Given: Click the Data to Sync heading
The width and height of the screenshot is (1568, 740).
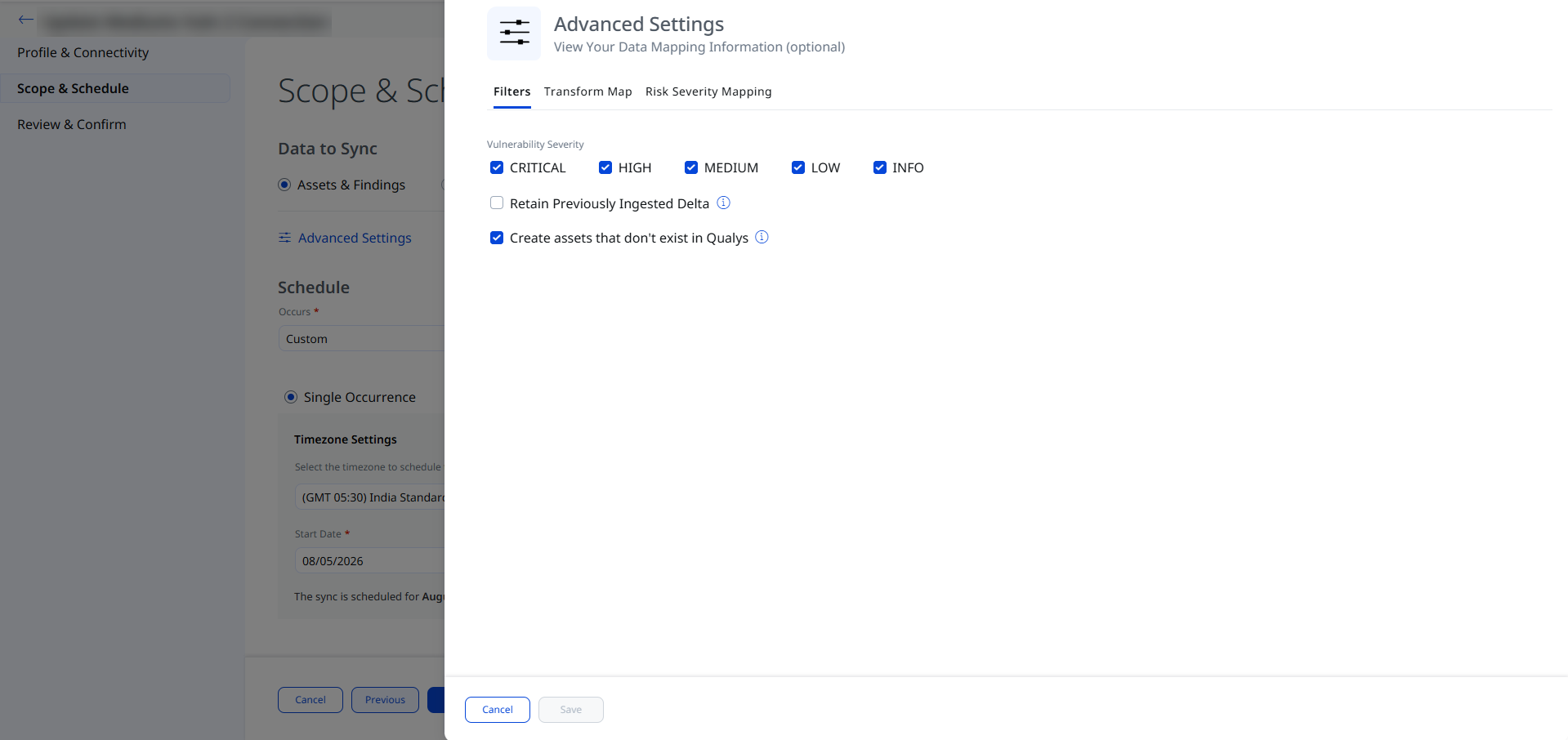Looking at the screenshot, I should 328,149.
